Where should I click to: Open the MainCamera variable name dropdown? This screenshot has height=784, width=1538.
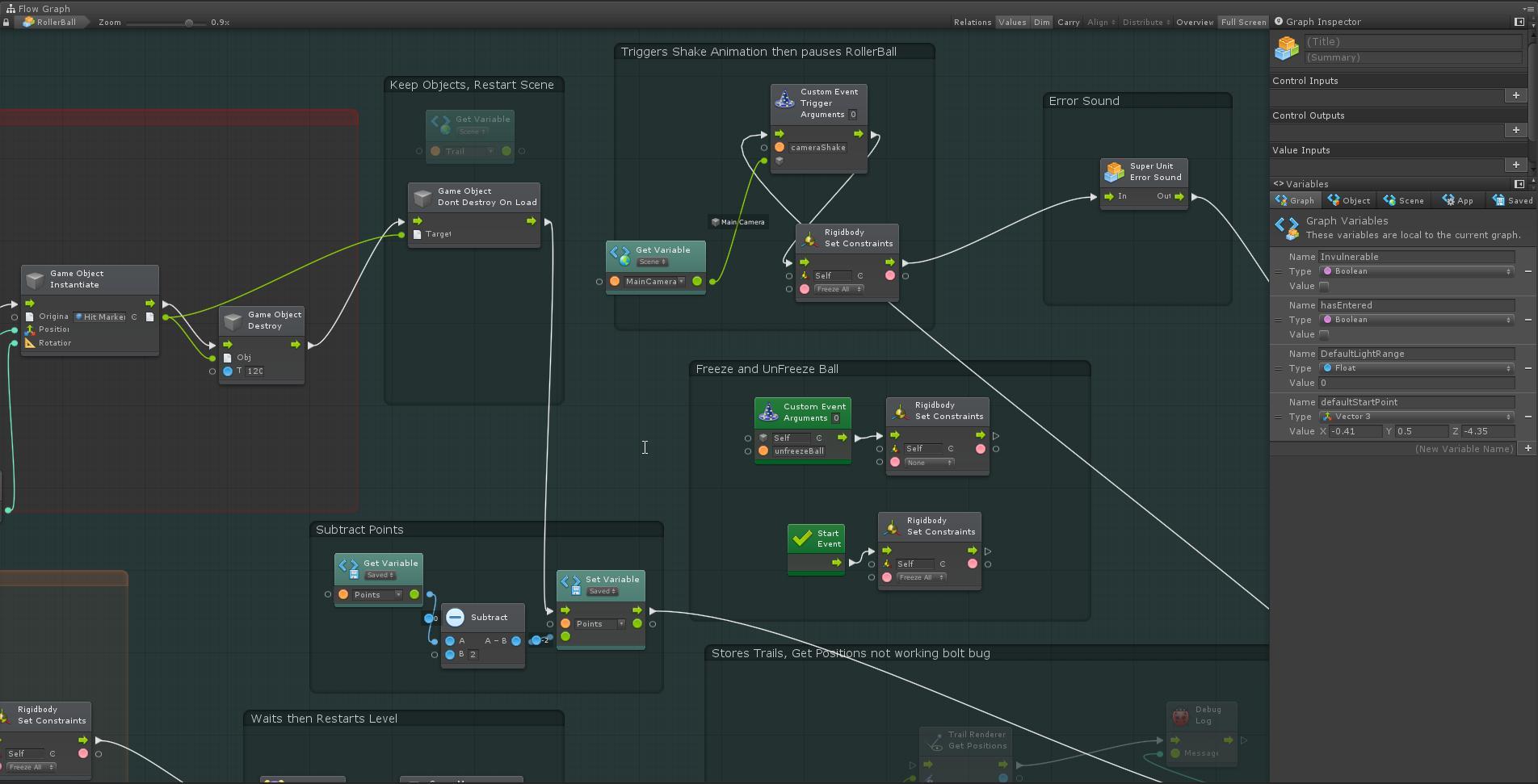click(654, 282)
